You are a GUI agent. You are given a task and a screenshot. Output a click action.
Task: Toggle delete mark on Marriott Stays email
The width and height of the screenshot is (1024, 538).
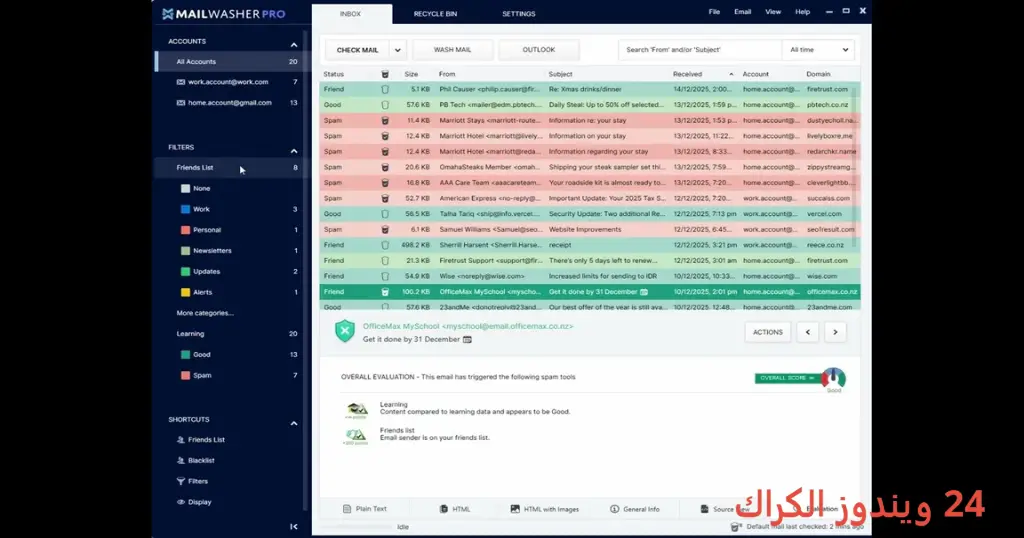point(385,121)
